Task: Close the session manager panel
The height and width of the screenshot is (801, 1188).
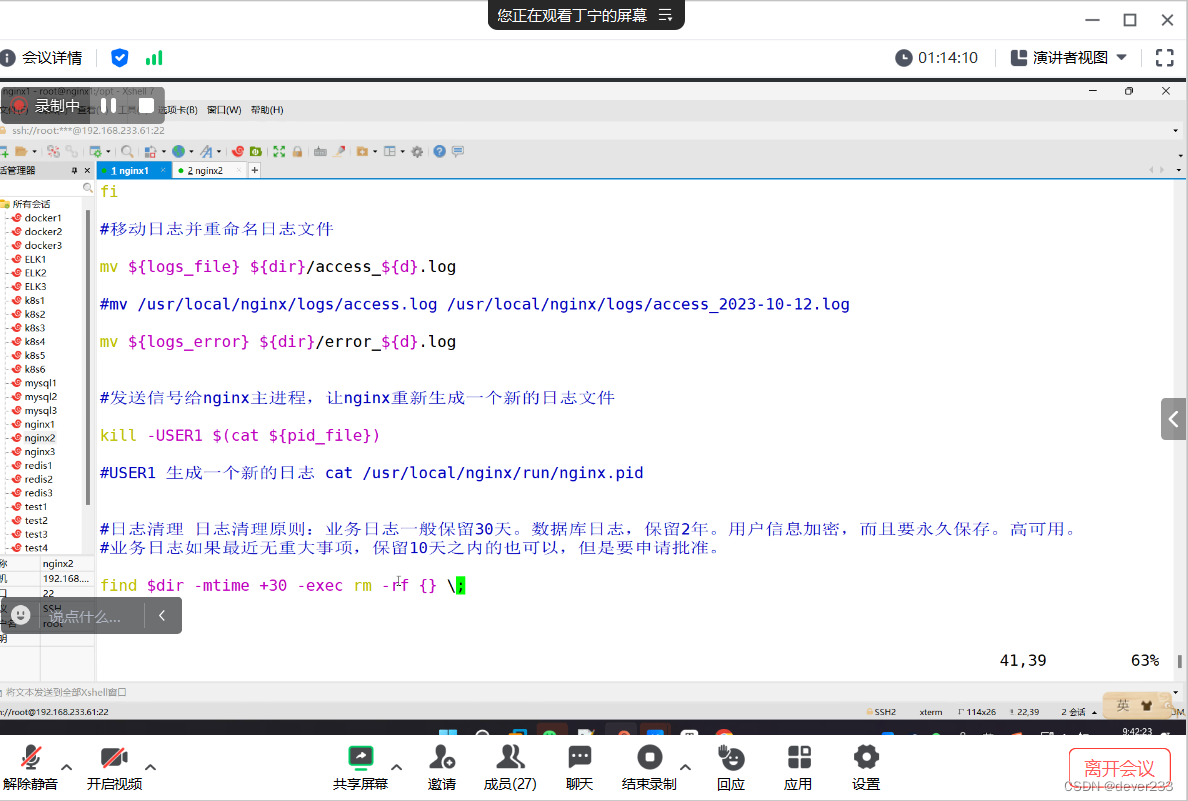Action: pyautogui.click(x=87, y=171)
